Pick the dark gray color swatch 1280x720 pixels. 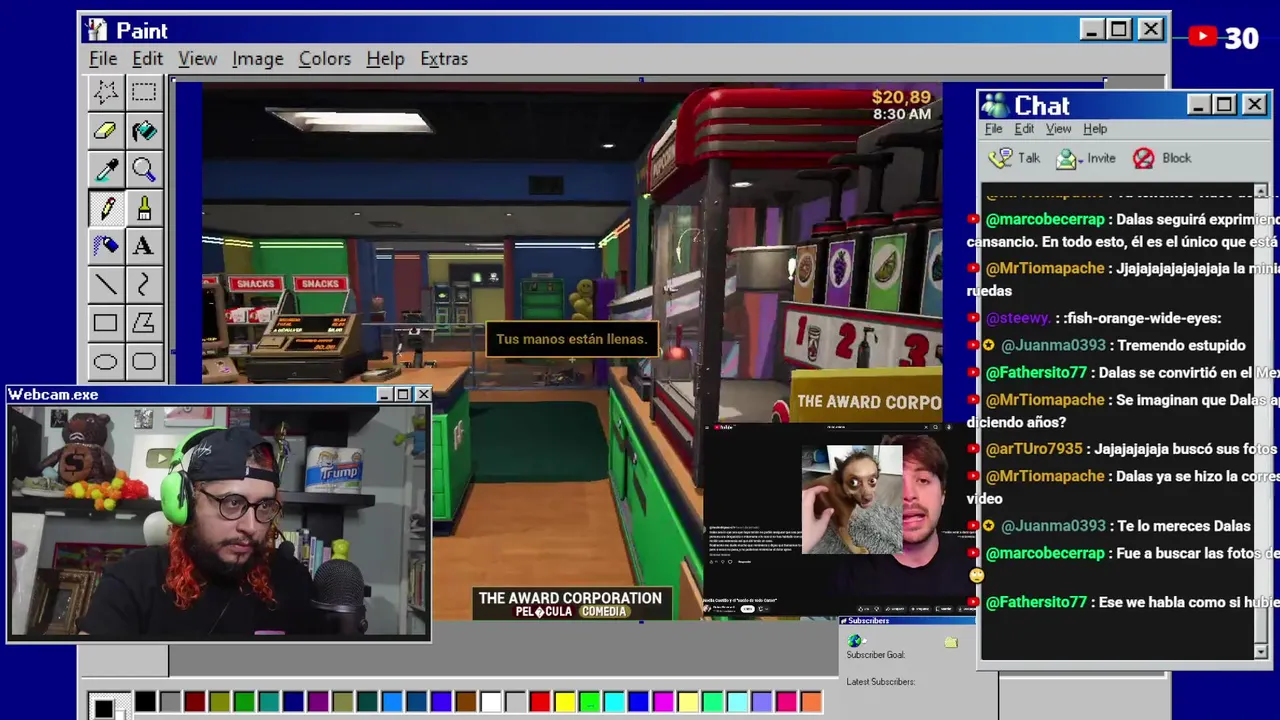(170, 702)
